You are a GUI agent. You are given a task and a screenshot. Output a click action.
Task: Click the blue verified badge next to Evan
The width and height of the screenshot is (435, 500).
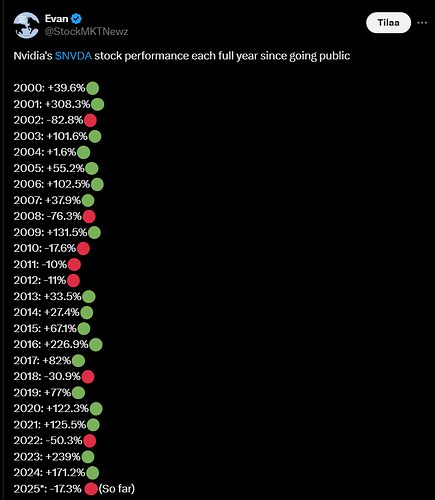tap(77, 19)
